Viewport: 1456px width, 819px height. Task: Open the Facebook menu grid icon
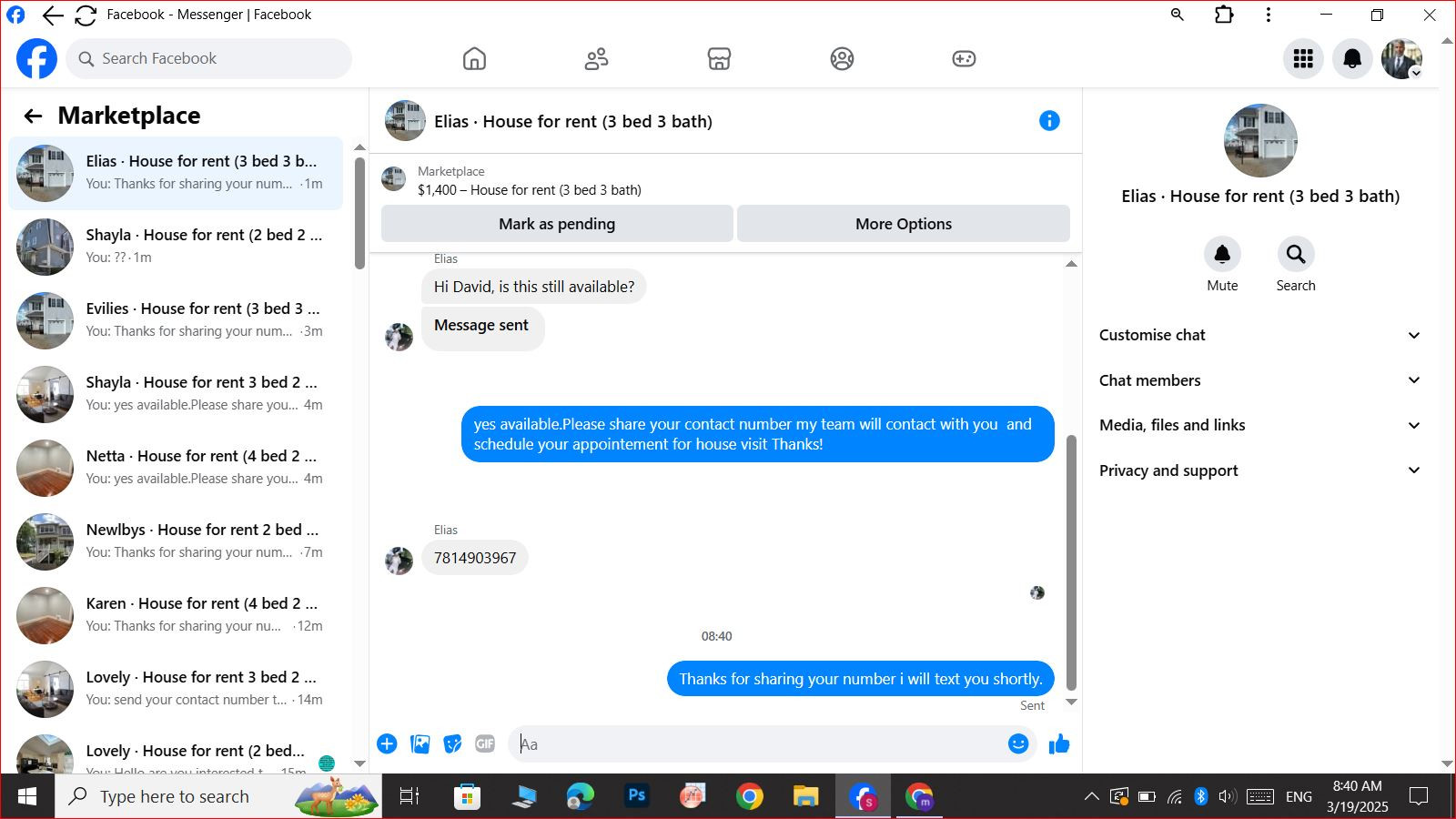(1303, 59)
